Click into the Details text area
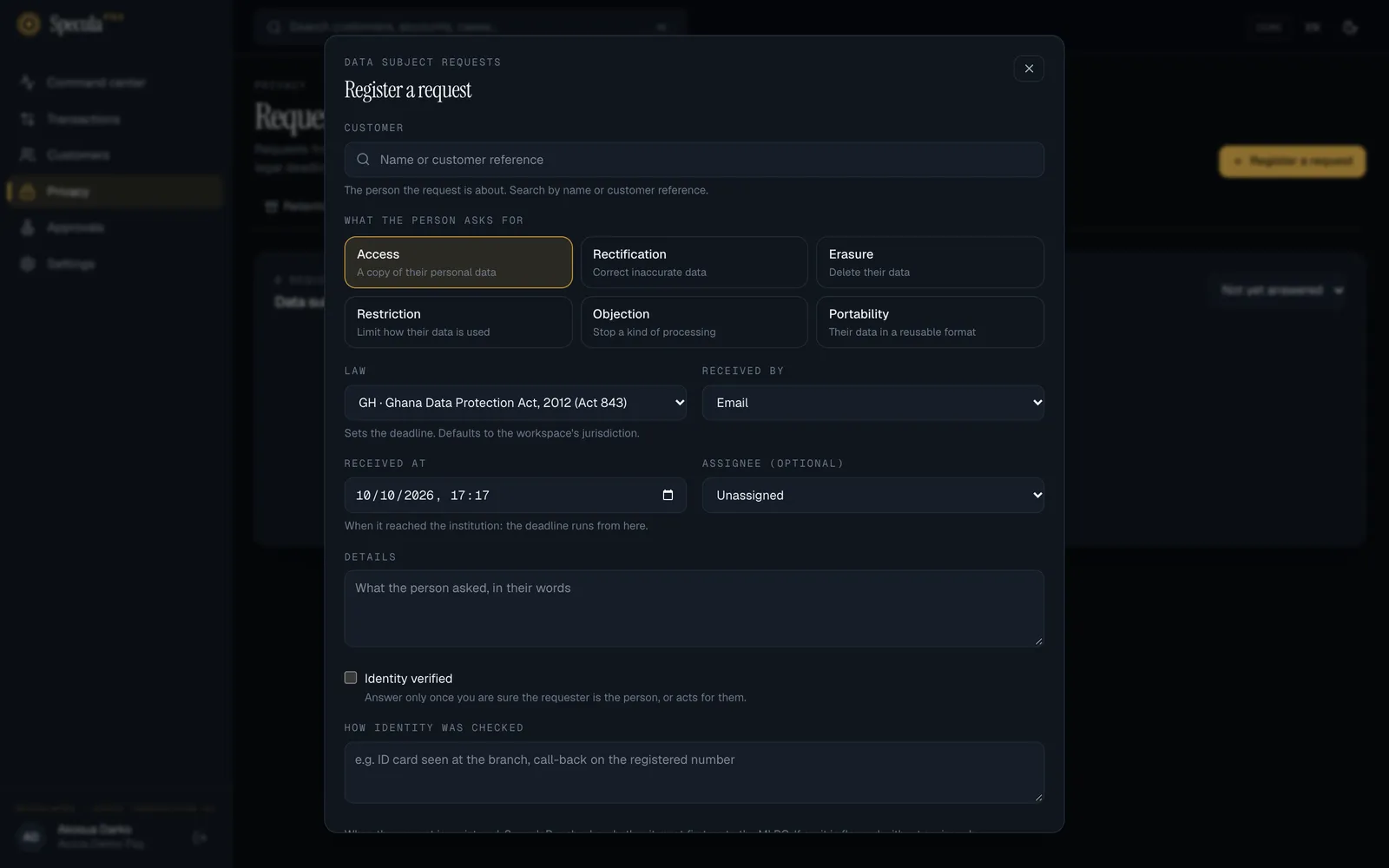1389x868 pixels. point(694,608)
